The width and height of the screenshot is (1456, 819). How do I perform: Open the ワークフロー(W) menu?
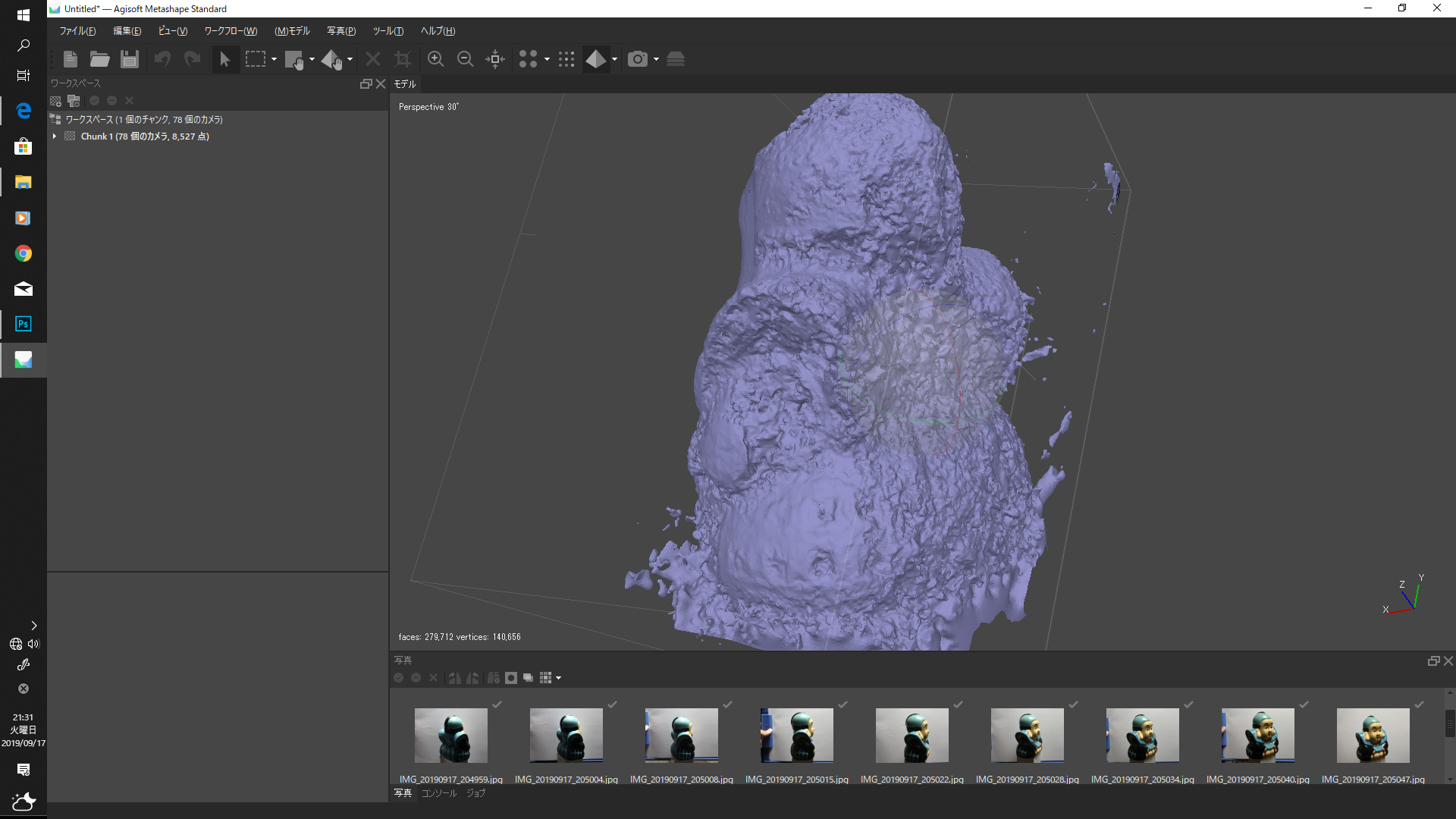[231, 31]
